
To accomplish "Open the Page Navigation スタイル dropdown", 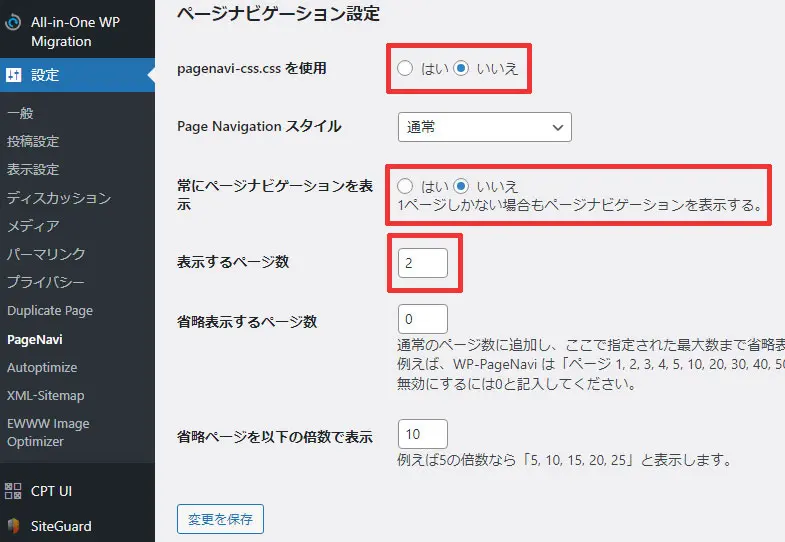I will click(x=485, y=127).
